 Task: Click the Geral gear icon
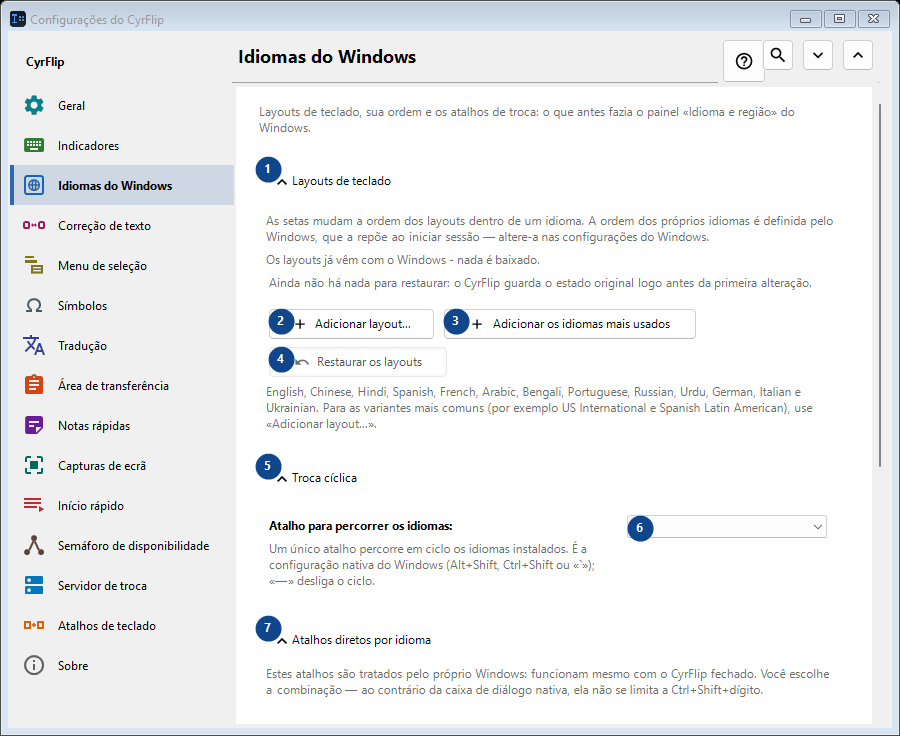34,106
